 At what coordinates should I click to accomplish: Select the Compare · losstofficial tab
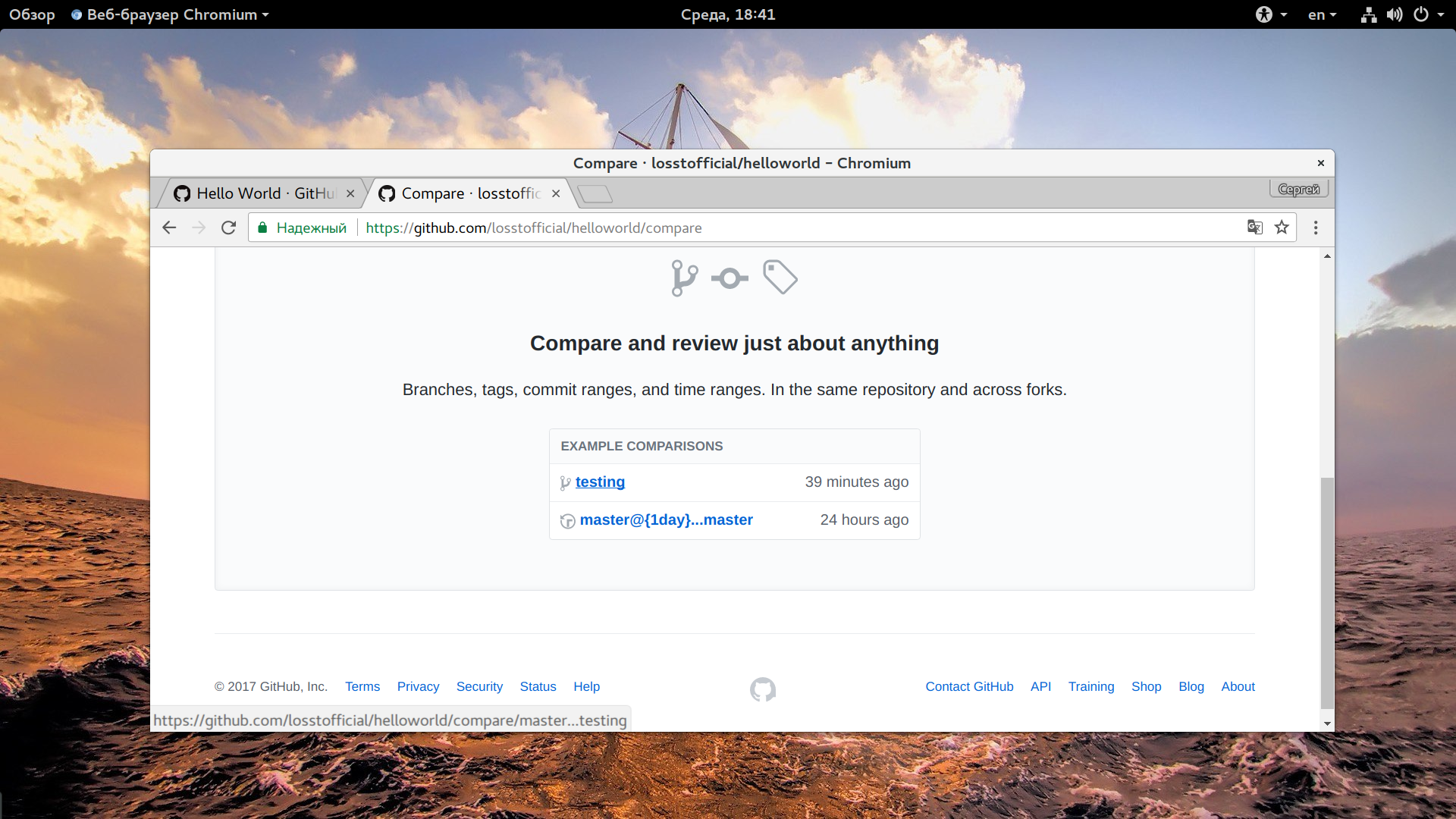(470, 193)
